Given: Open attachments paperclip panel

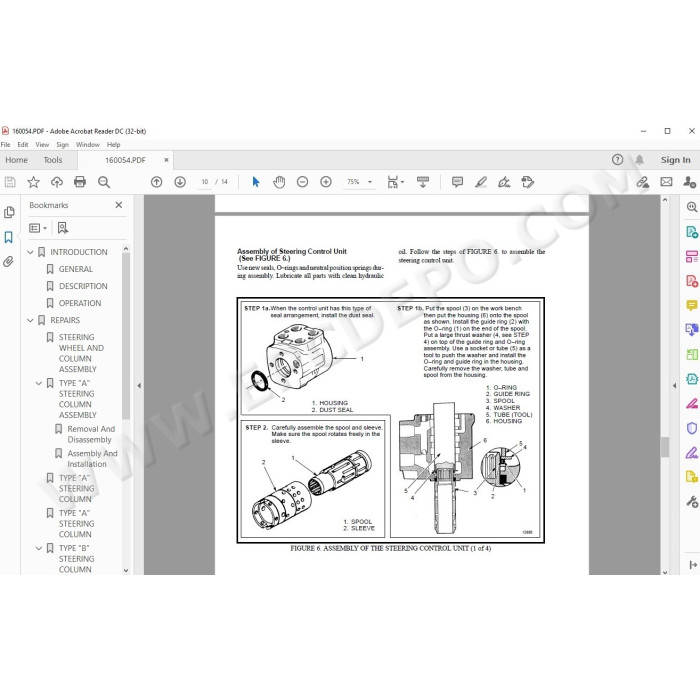Looking at the screenshot, I should point(8,262).
